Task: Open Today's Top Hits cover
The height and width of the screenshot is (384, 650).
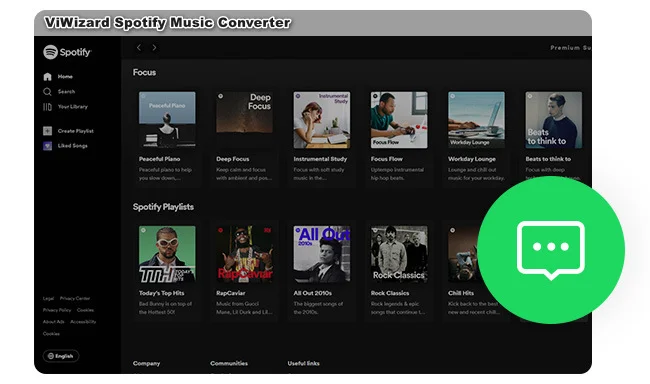Action: tap(167, 254)
